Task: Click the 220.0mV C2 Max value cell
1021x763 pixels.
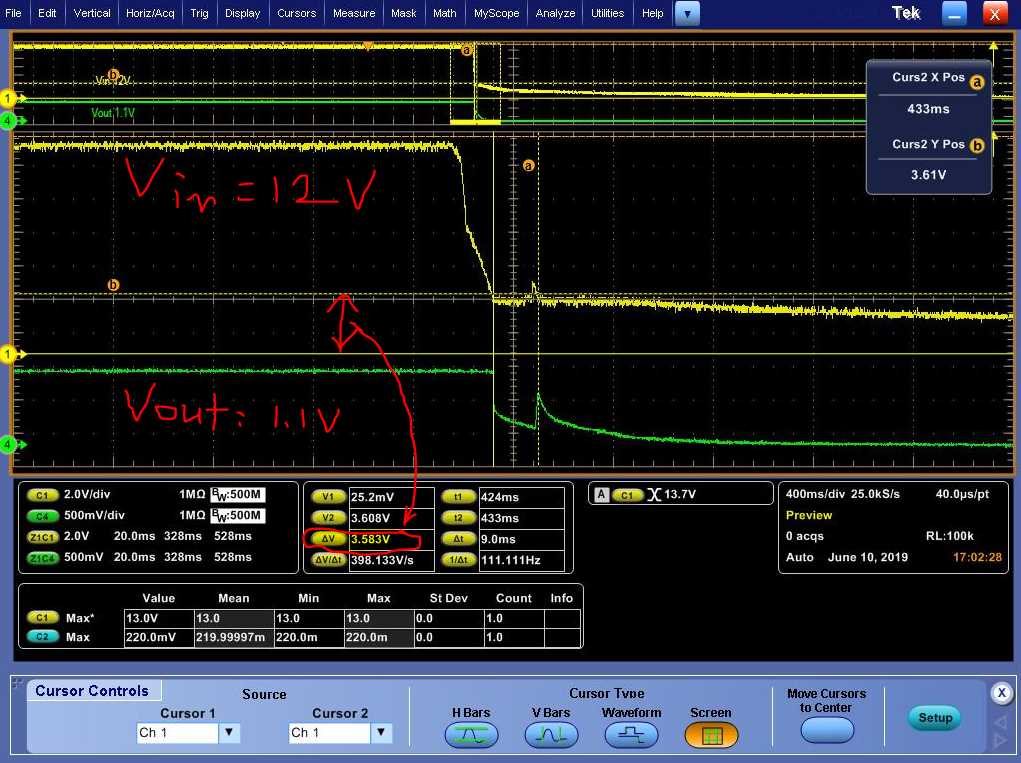Action: coord(158,637)
